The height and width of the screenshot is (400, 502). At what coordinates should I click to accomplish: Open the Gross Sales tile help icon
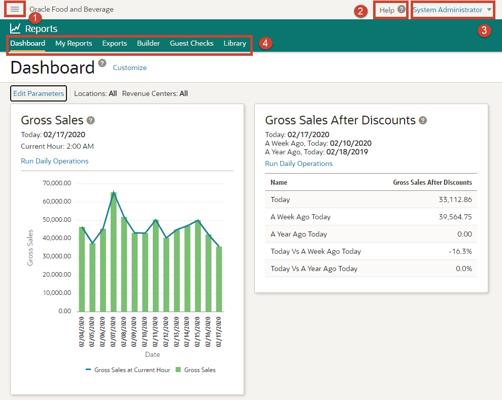coord(91,120)
